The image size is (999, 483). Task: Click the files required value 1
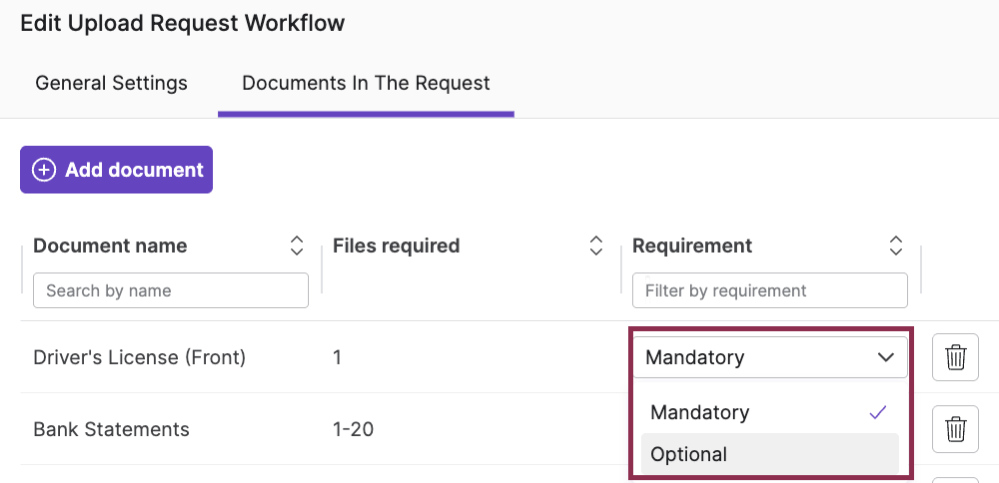pyautogui.click(x=337, y=357)
